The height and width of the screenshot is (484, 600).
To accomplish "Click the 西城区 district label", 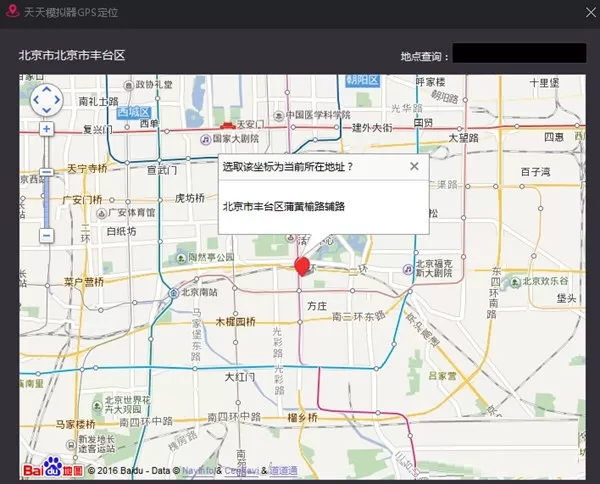I will pos(134,112).
